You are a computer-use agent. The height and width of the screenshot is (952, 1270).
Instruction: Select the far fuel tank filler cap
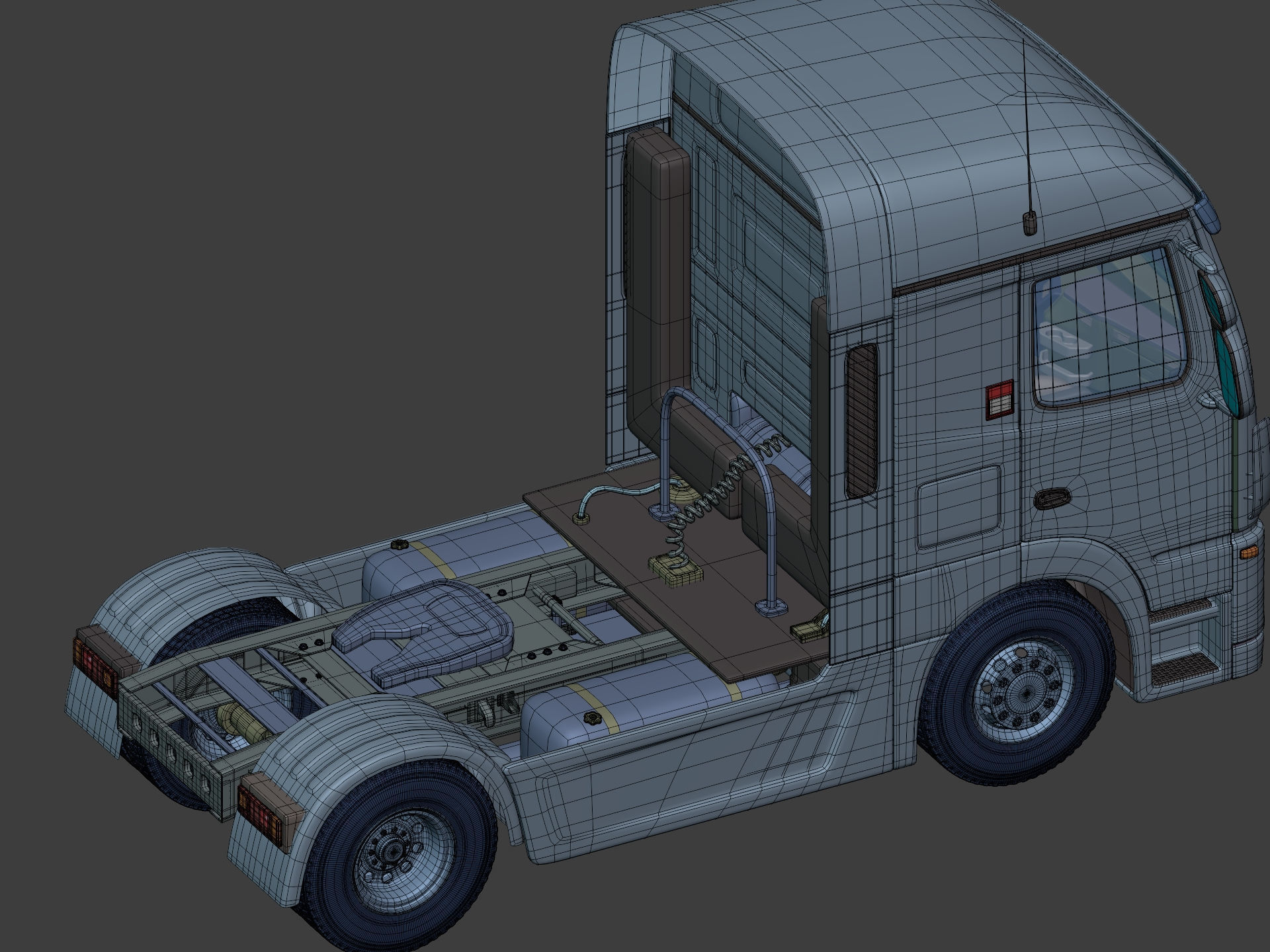400,545
